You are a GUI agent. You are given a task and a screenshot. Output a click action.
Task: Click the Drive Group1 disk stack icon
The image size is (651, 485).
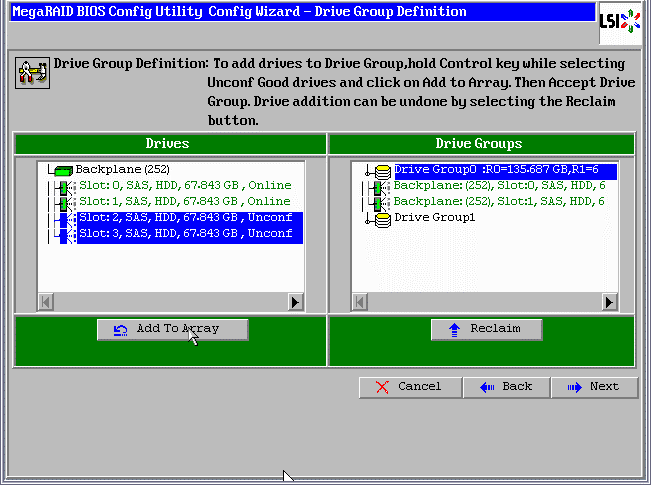[x=381, y=218]
